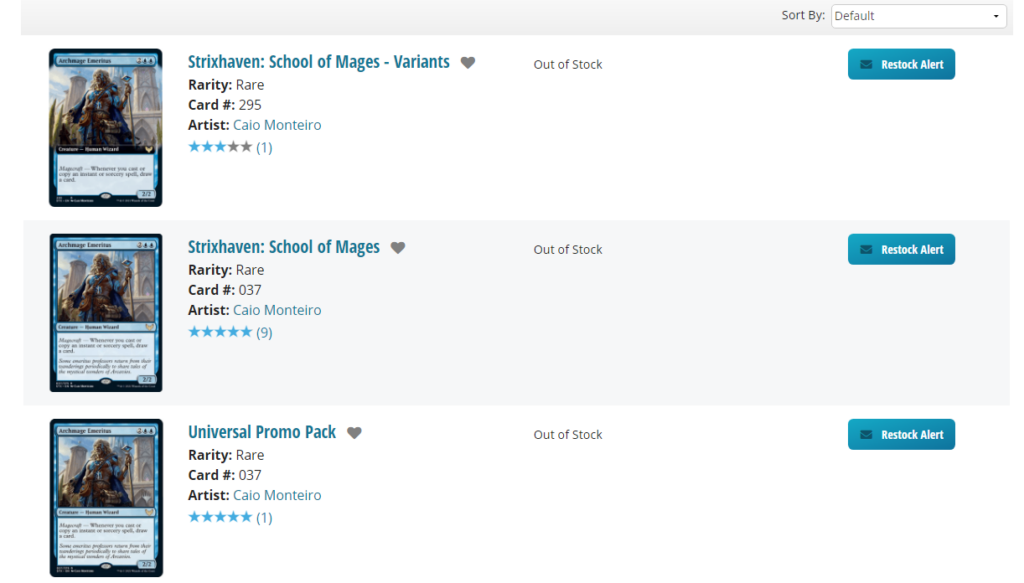Open the 9 reviews star rating
The image size is (1024, 583).
pos(230,332)
